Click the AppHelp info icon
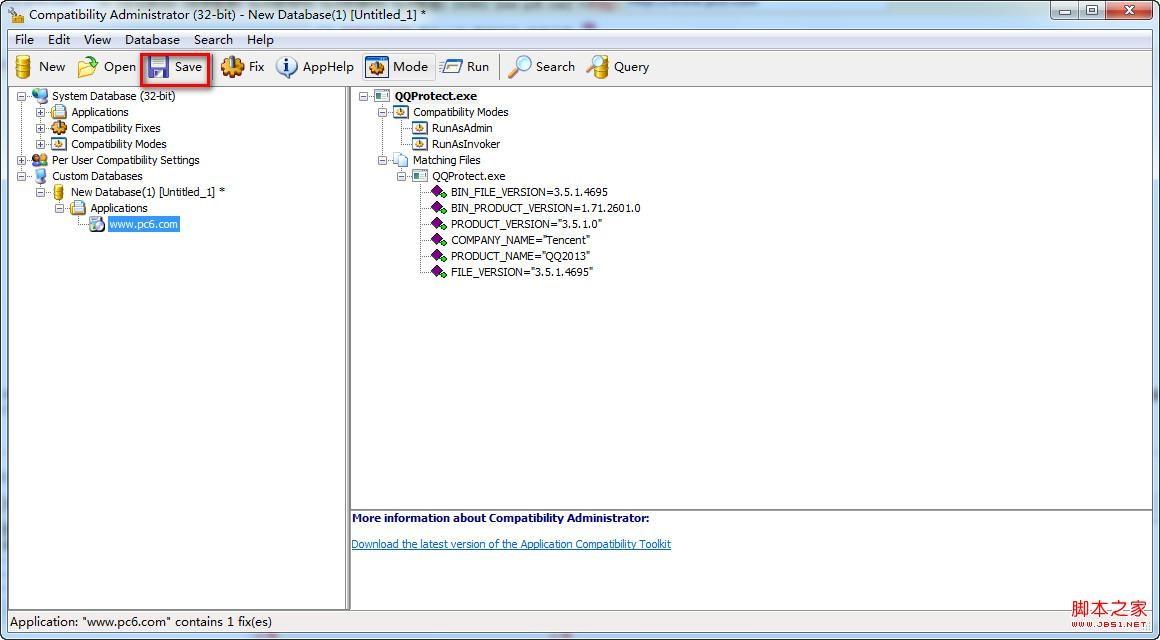 [x=286, y=67]
